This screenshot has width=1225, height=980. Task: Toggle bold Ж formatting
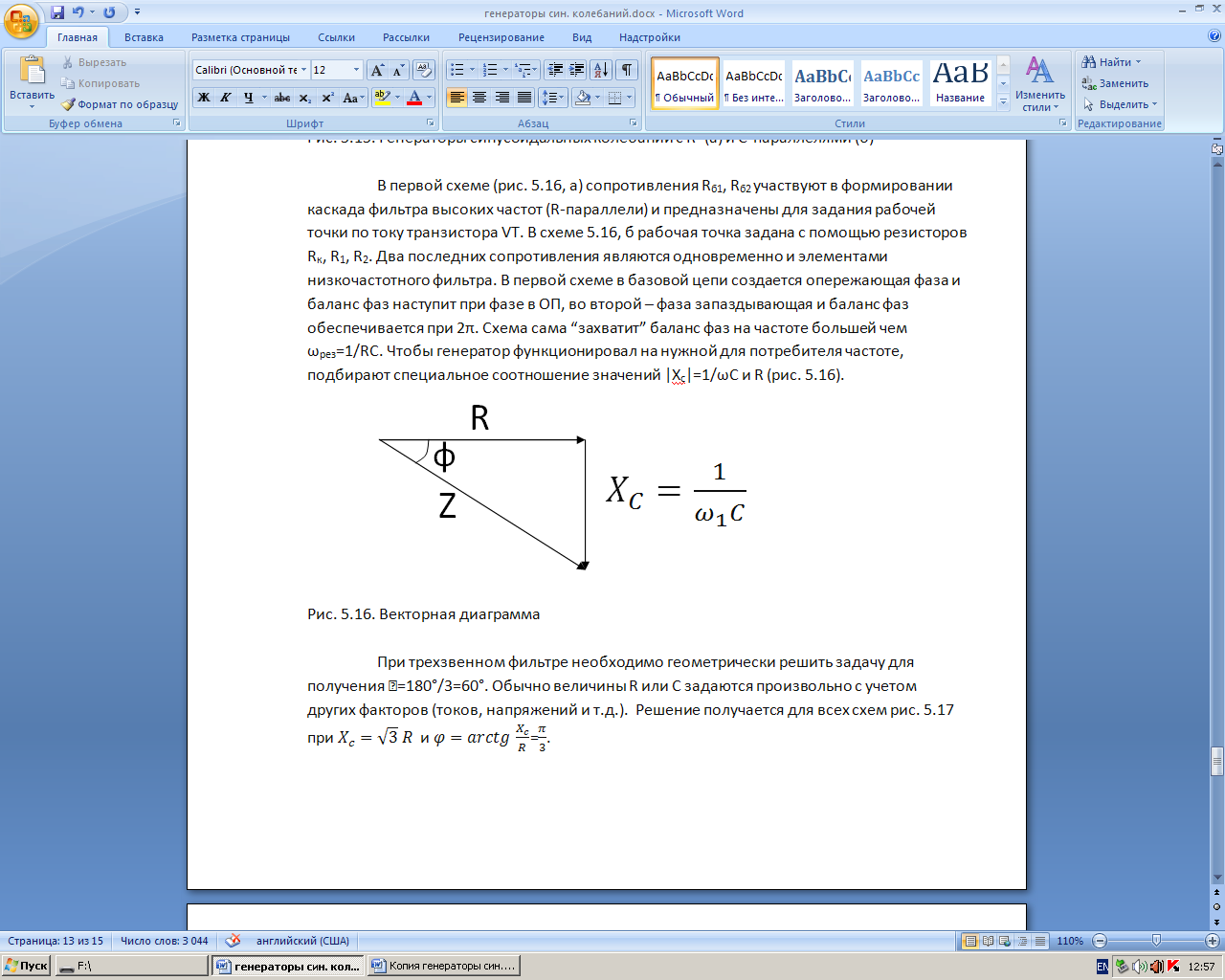[204, 98]
